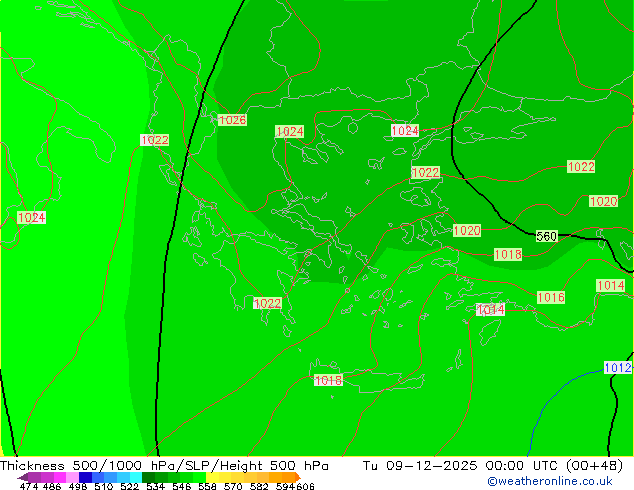This screenshot has width=634, height=490.
Task: Click the 1022 label just left of 1026
Action: click(154, 140)
